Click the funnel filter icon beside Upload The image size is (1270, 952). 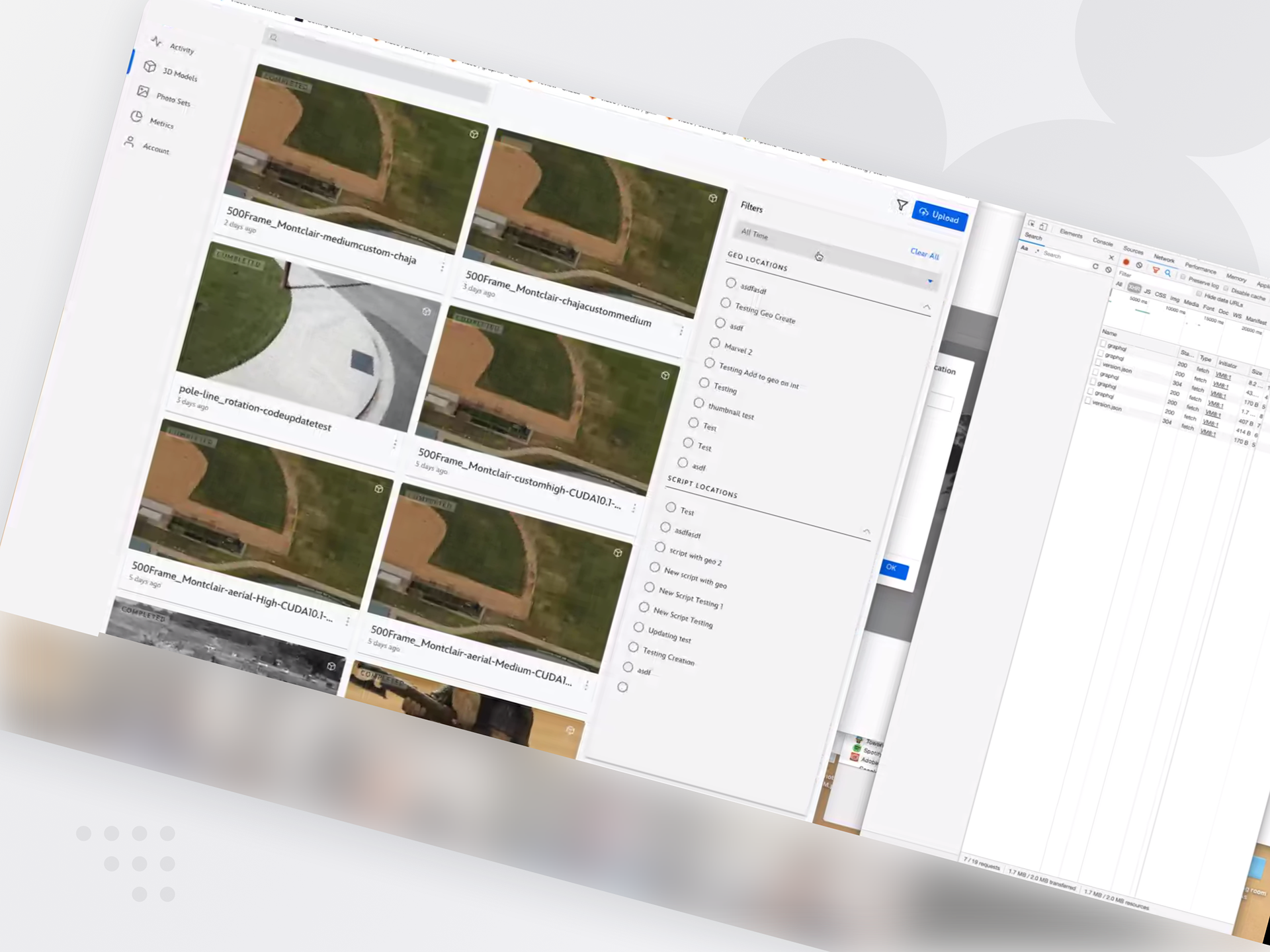click(902, 206)
